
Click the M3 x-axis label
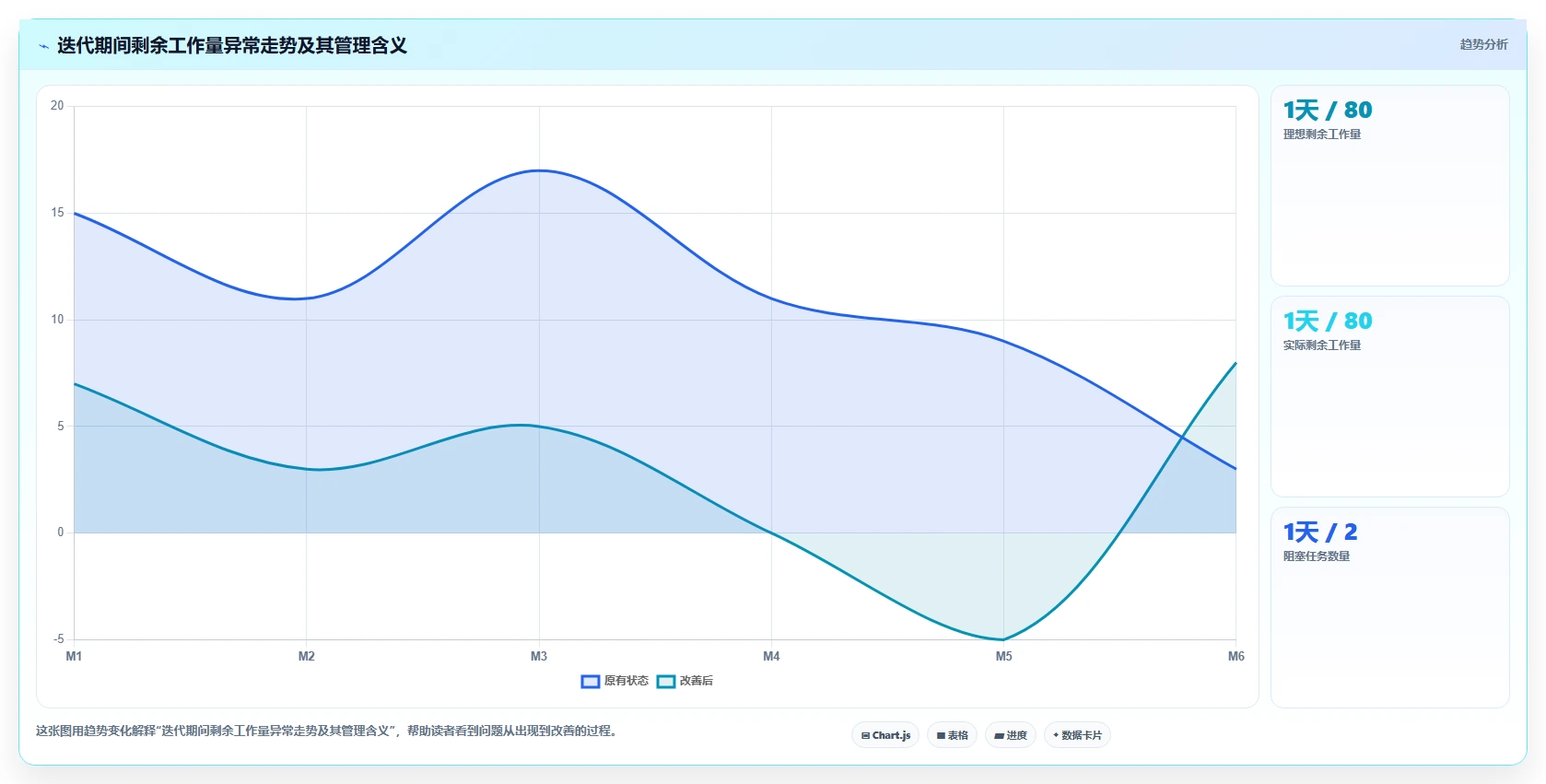tap(539, 656)
